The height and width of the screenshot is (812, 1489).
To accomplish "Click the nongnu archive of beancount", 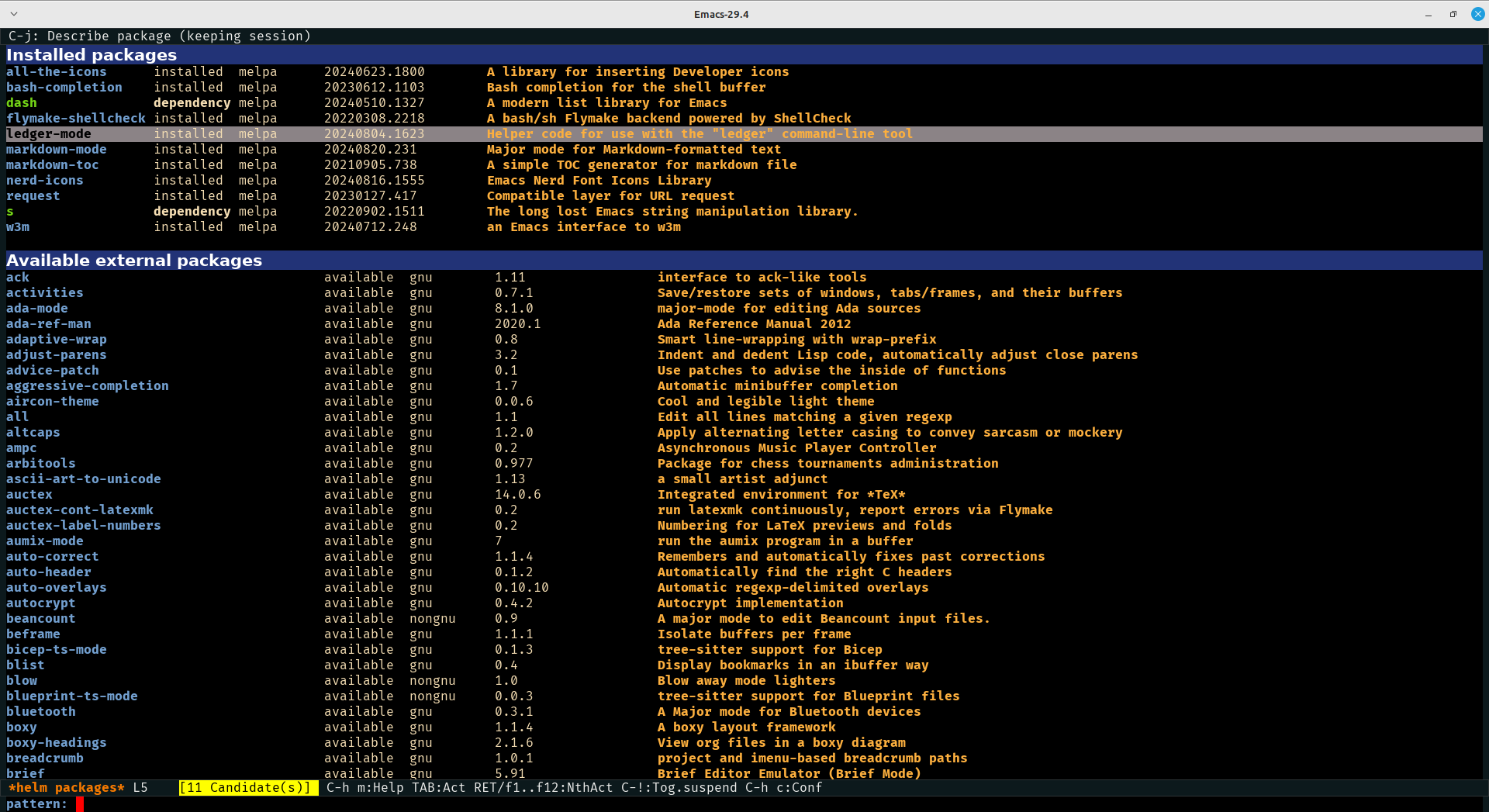I will pyautogui.click(x=433, y=619).
